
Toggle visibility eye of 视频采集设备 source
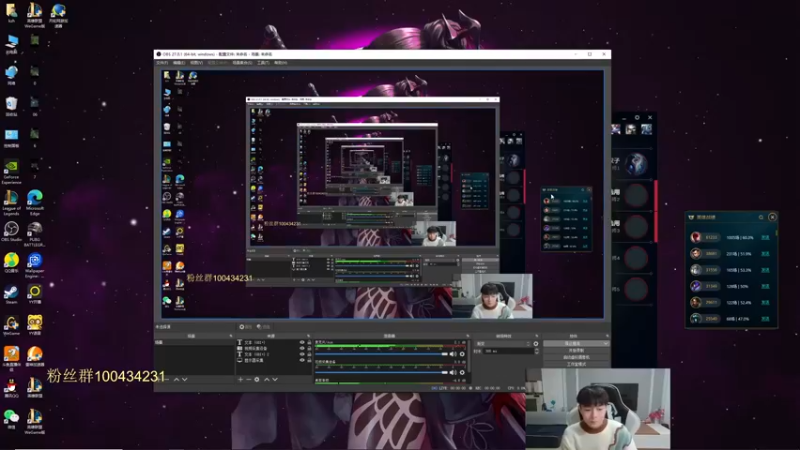pyautogui.click(x=302, y=348)
